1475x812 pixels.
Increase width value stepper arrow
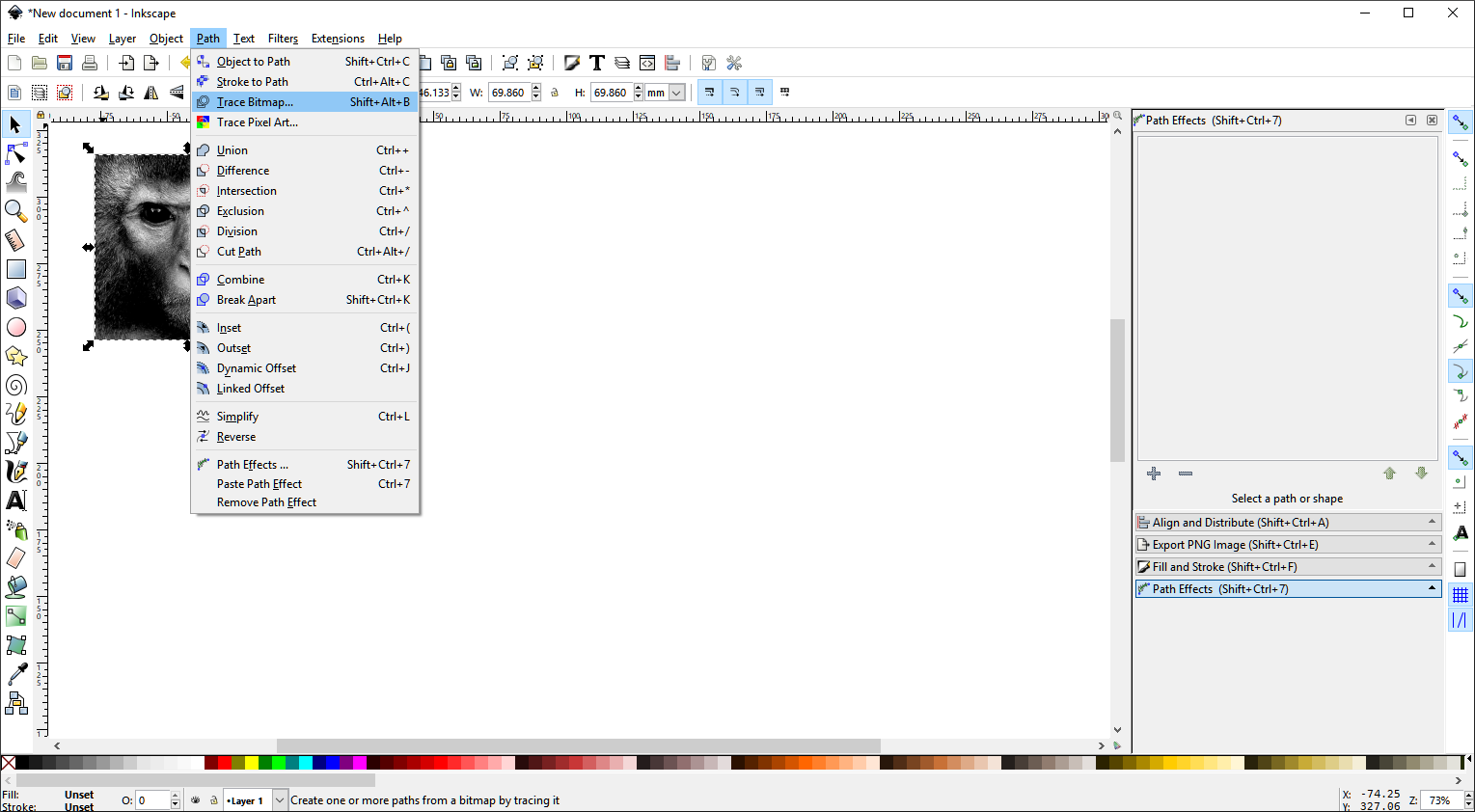pos(536,89)
